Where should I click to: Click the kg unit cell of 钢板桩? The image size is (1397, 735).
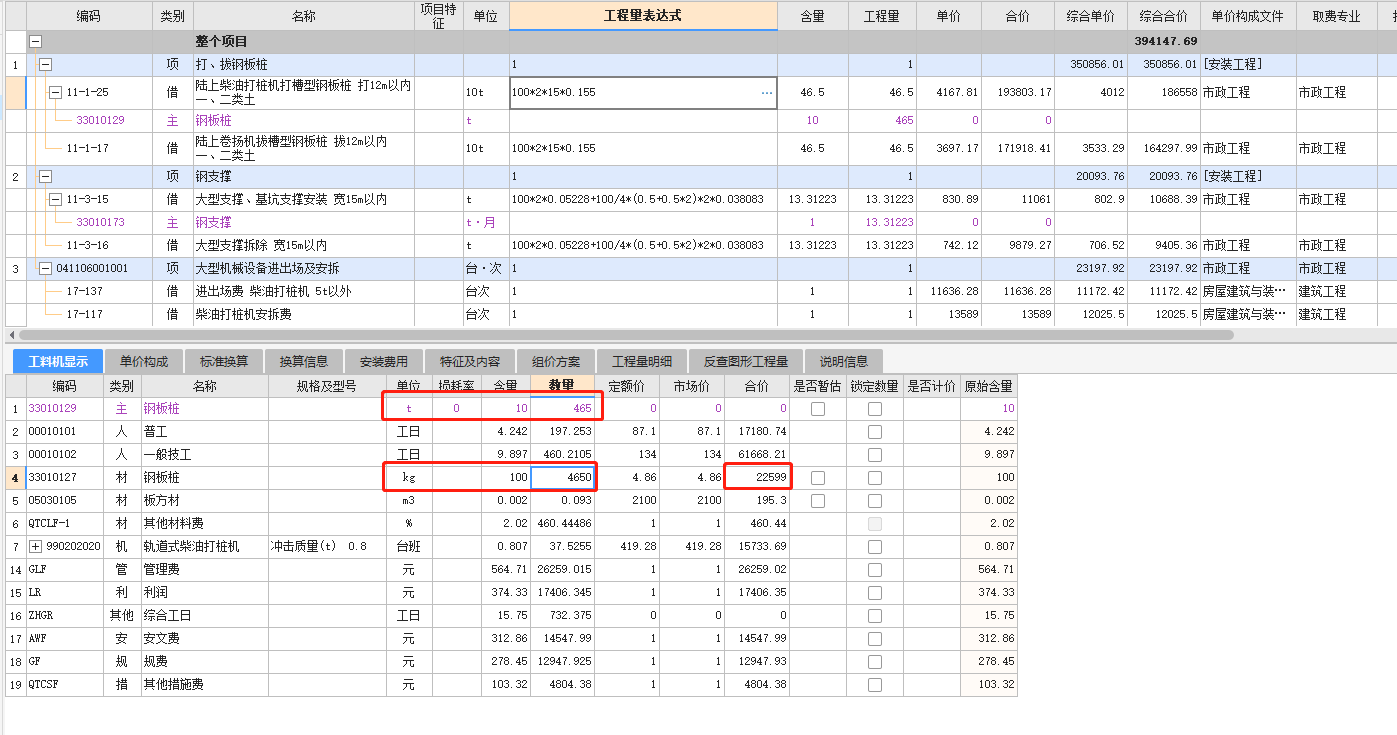click(409, 478)
